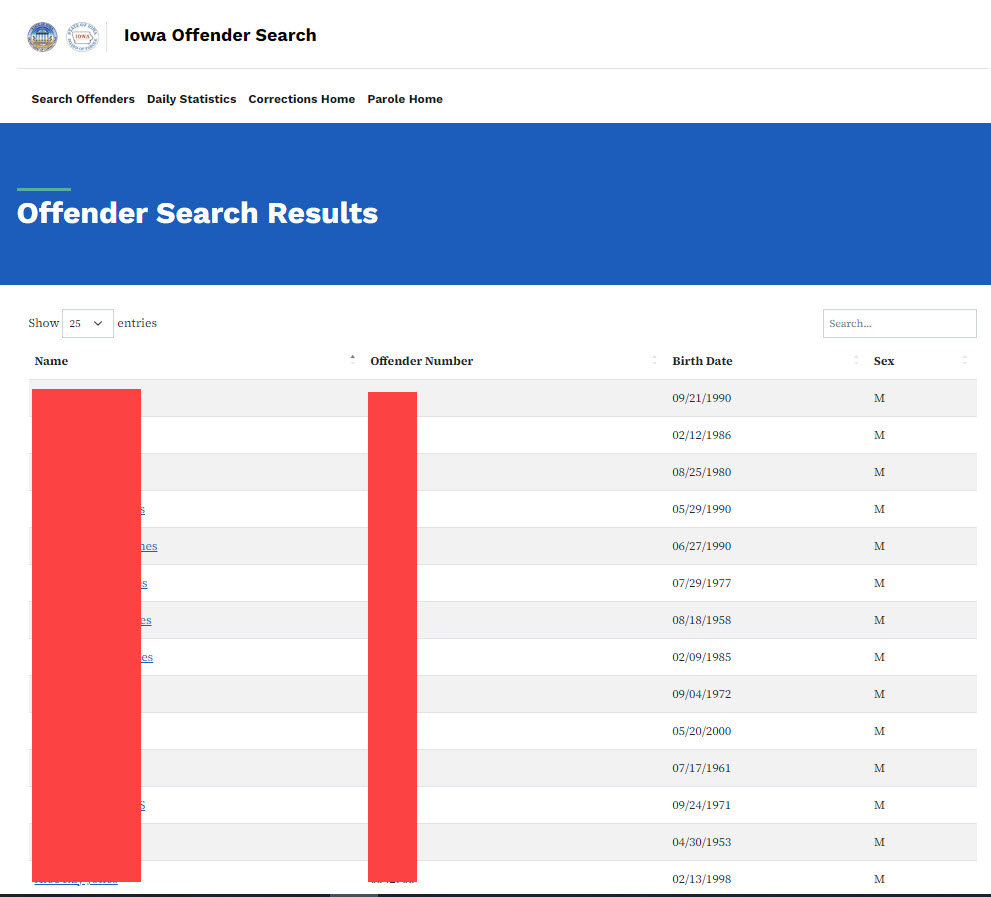Click the Birth Date column header text
Image resolution: width=991 pixels, height=897 pixels.
(x=702, y=361)
